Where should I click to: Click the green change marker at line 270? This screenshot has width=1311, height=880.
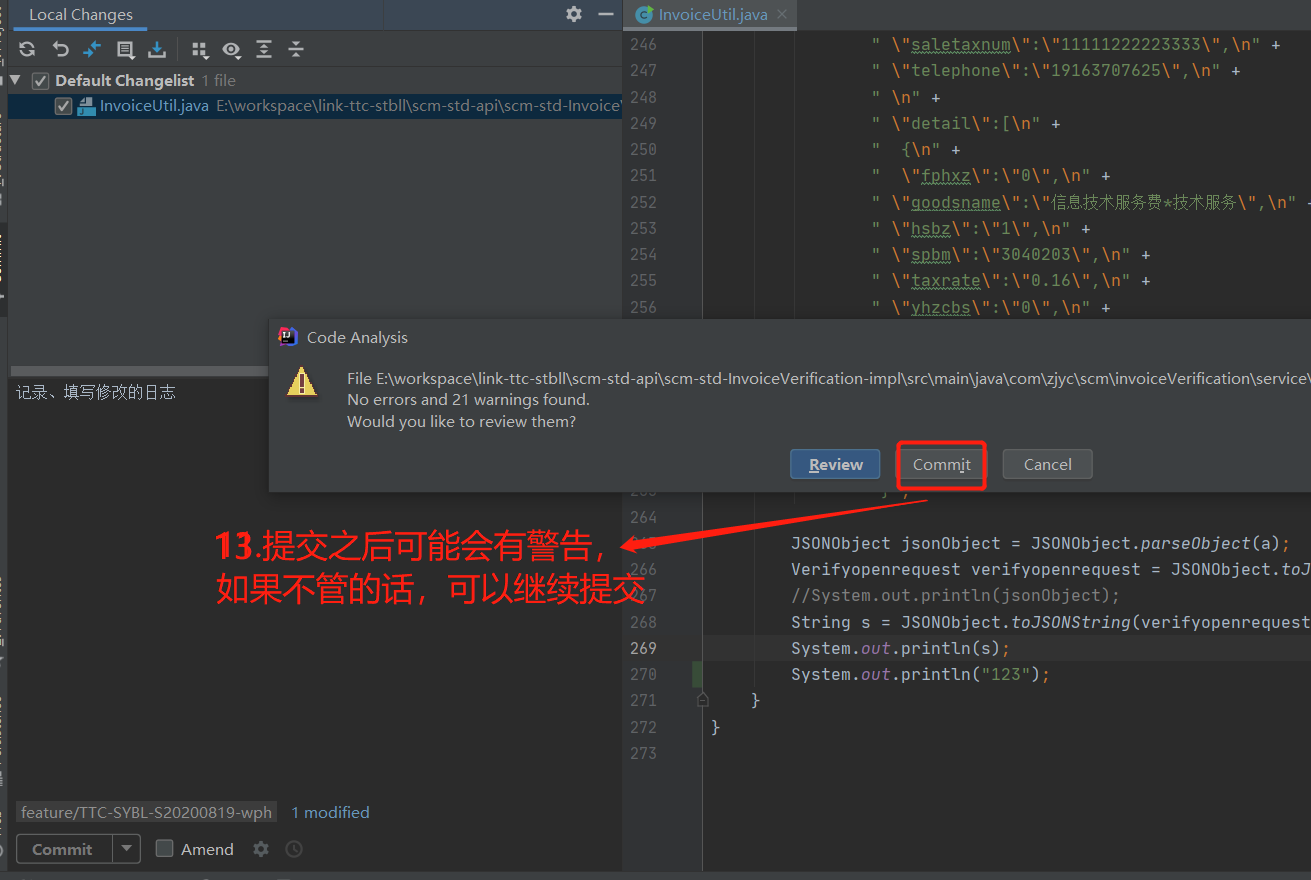tap(697, 674)
